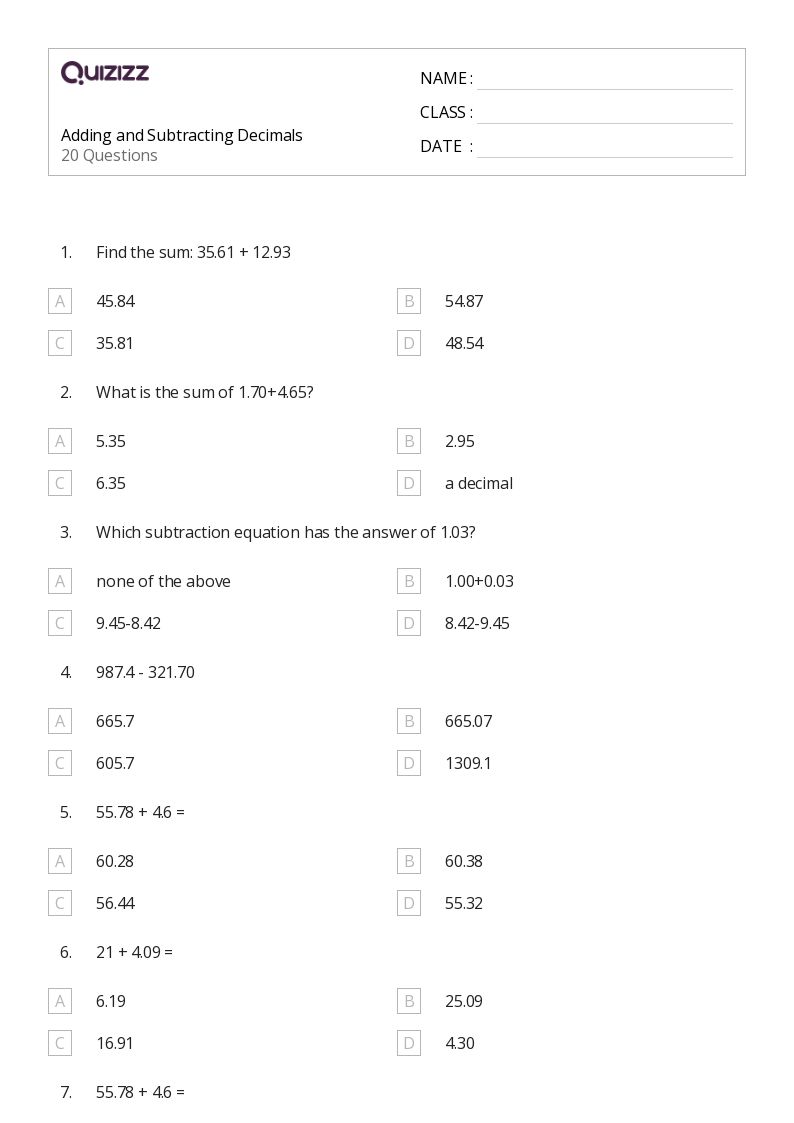Tick option C 56.44 under question 5

tap(60, 903)
